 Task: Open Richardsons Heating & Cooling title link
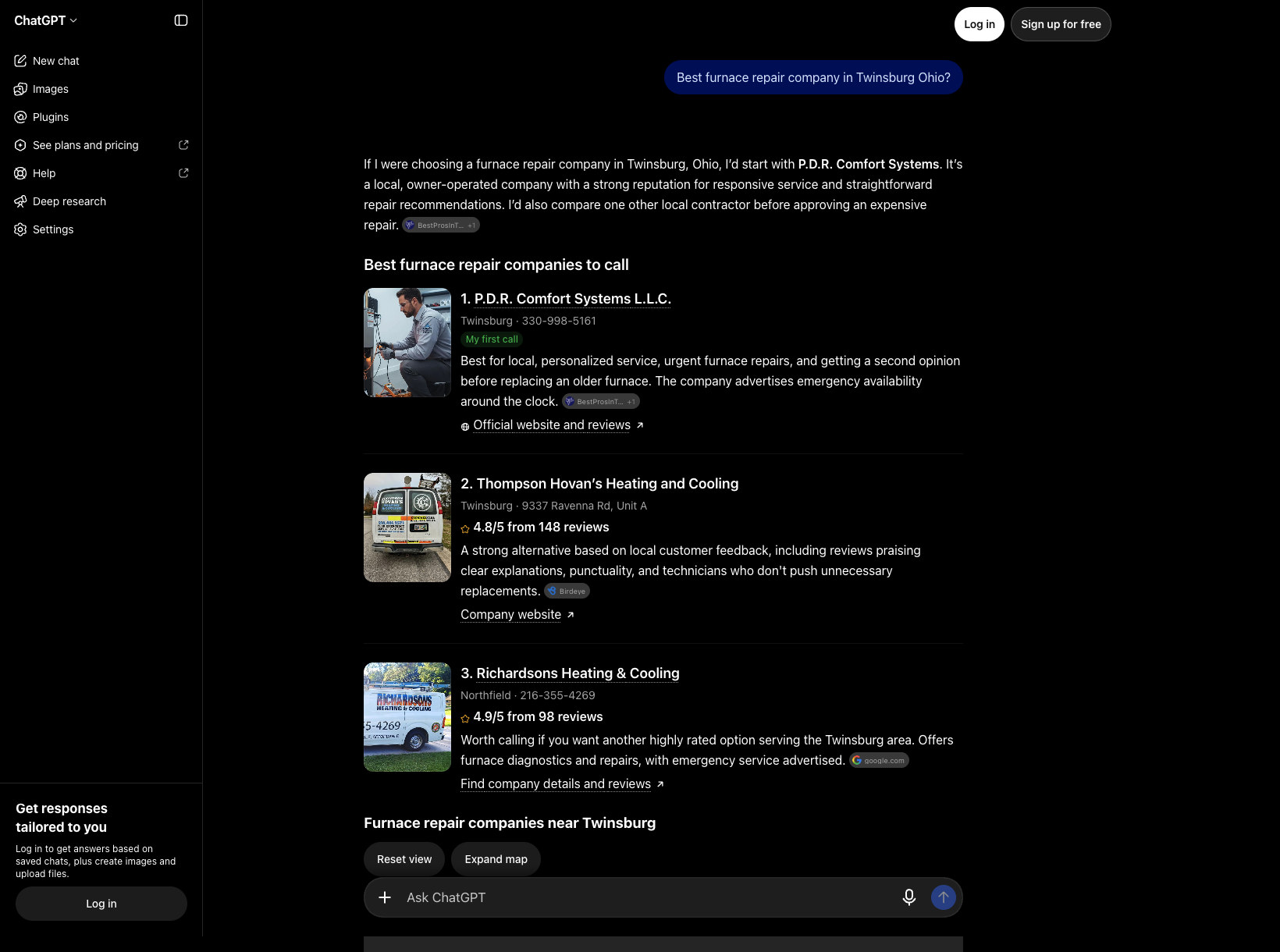tap(578, 673)
